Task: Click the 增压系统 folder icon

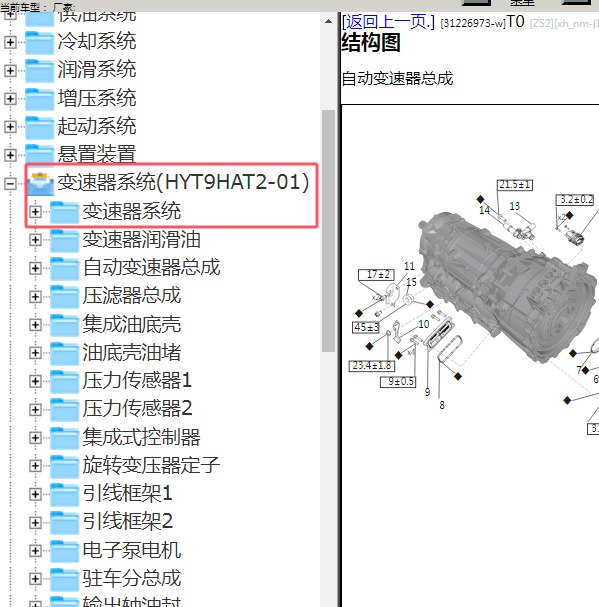Action: [39, 99]
